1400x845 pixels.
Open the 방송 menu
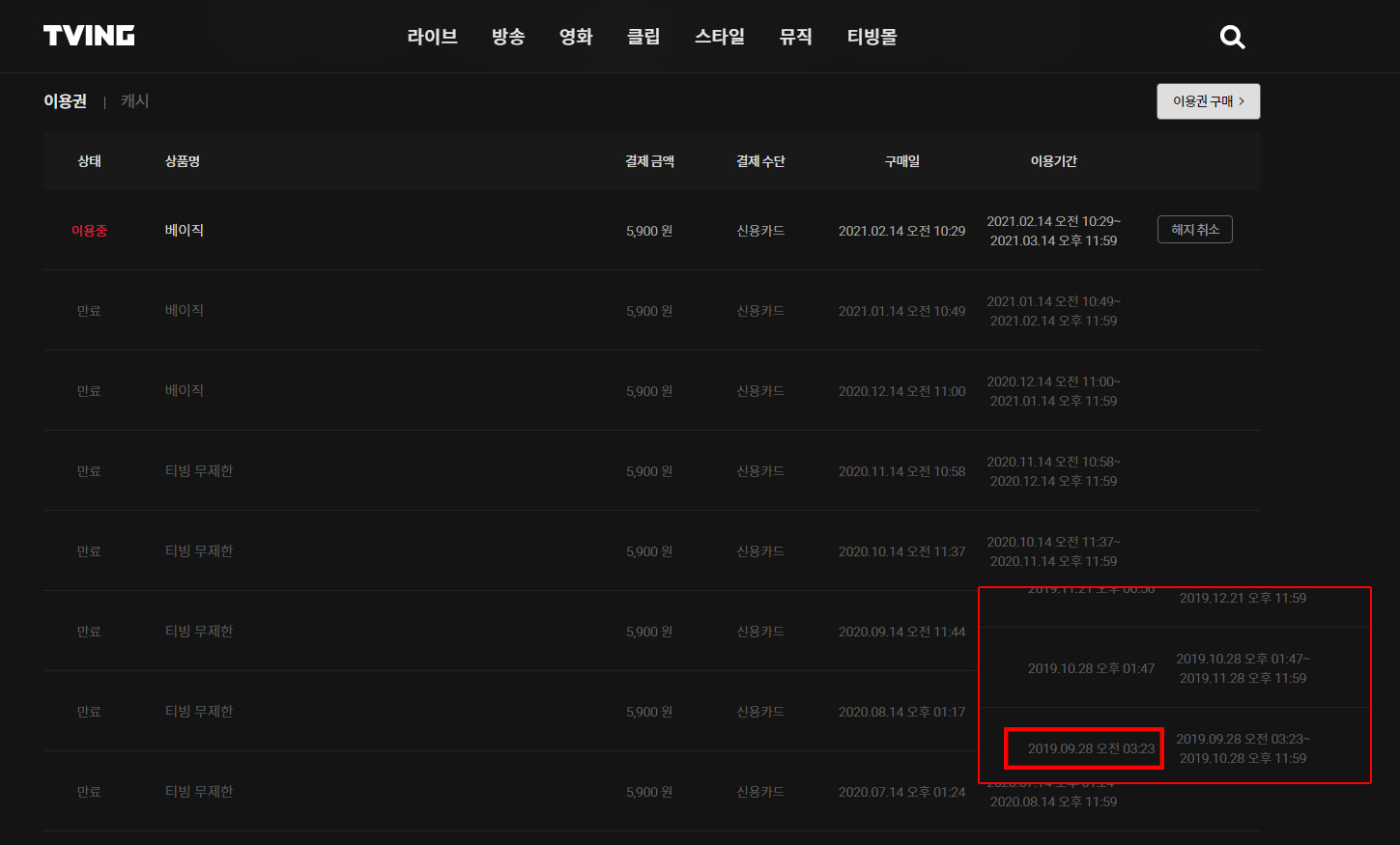click(508, 37)
